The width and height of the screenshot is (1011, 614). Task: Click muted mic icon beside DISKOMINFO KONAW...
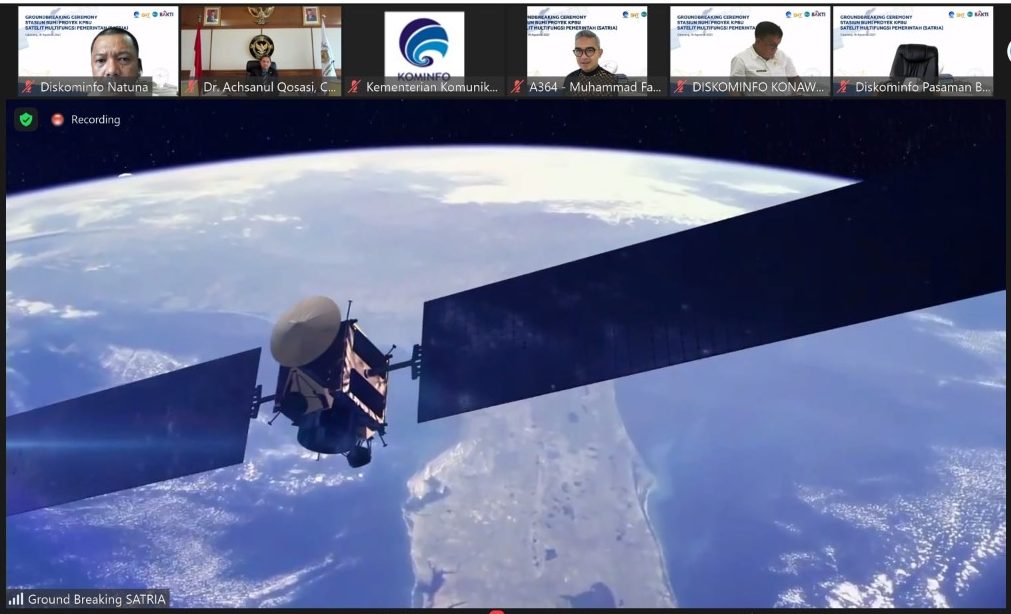click(x=680, y=87)
